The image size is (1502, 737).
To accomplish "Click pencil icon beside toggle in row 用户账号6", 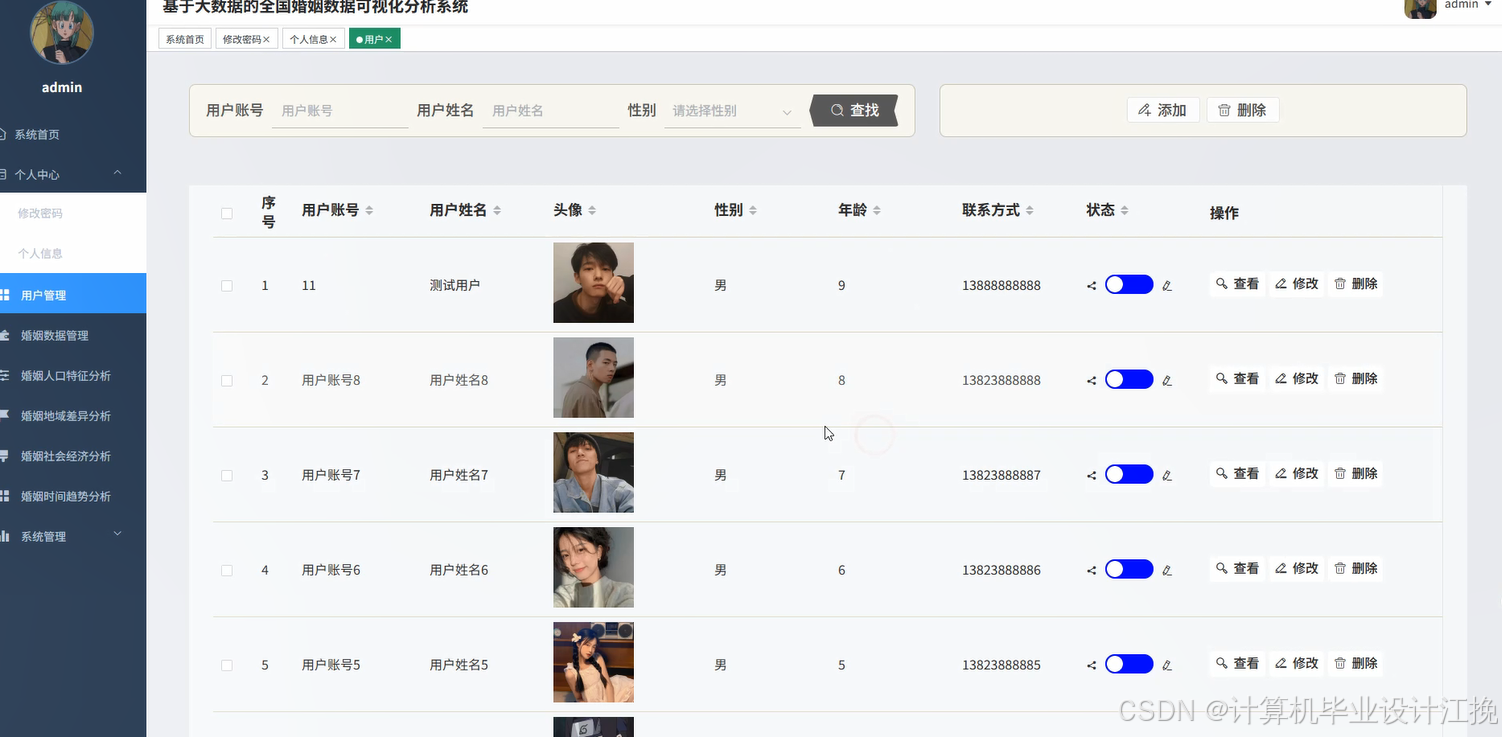I will (x=1167, y=571).
